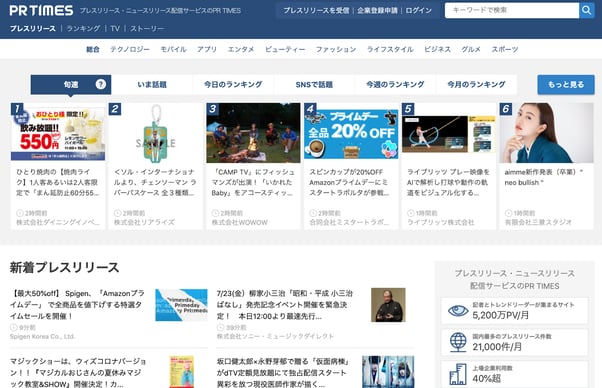Click company name ライブリッツ株式会社

tap(441, 222)
